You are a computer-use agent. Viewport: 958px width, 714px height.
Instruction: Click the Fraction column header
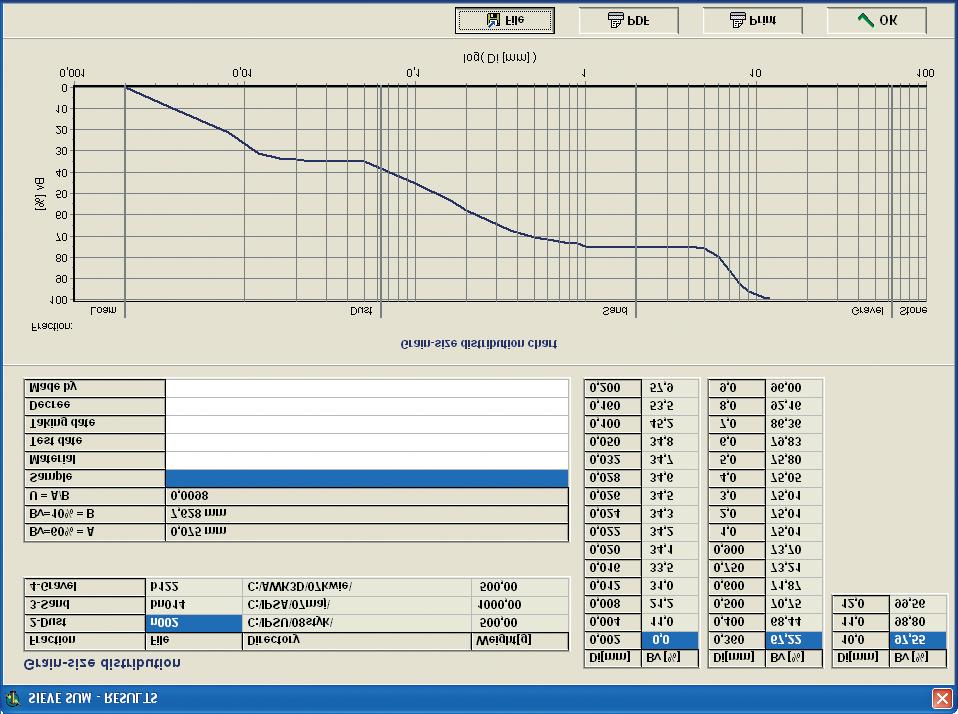click(84, 641)
